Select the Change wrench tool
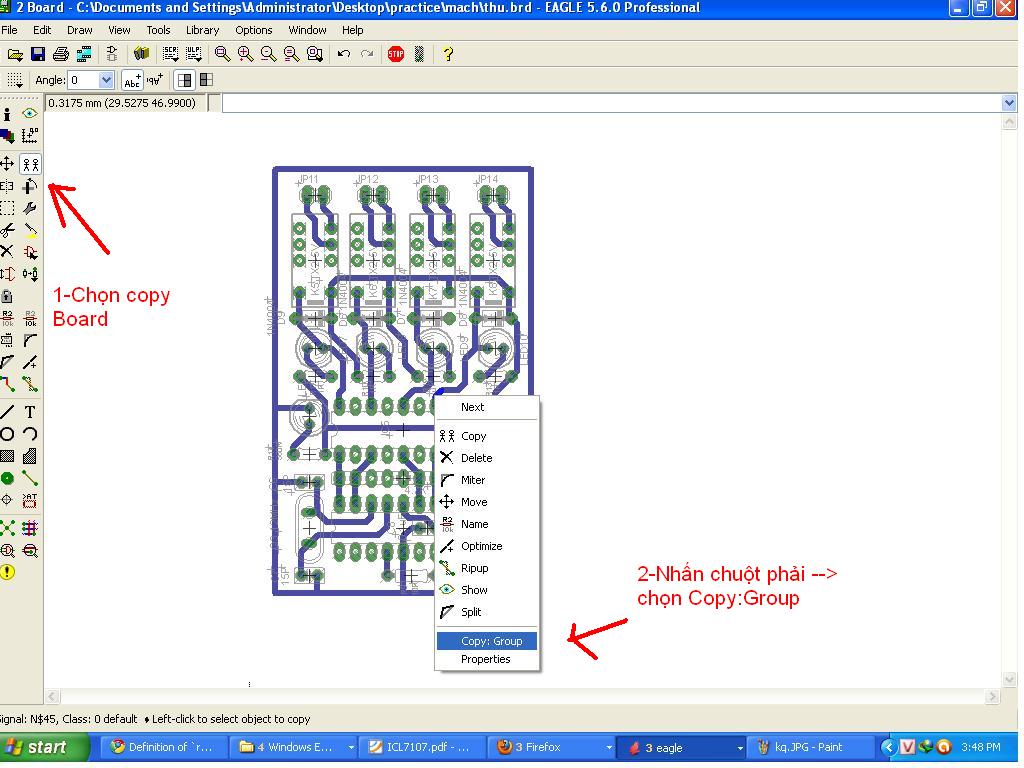 coord(29,208)
